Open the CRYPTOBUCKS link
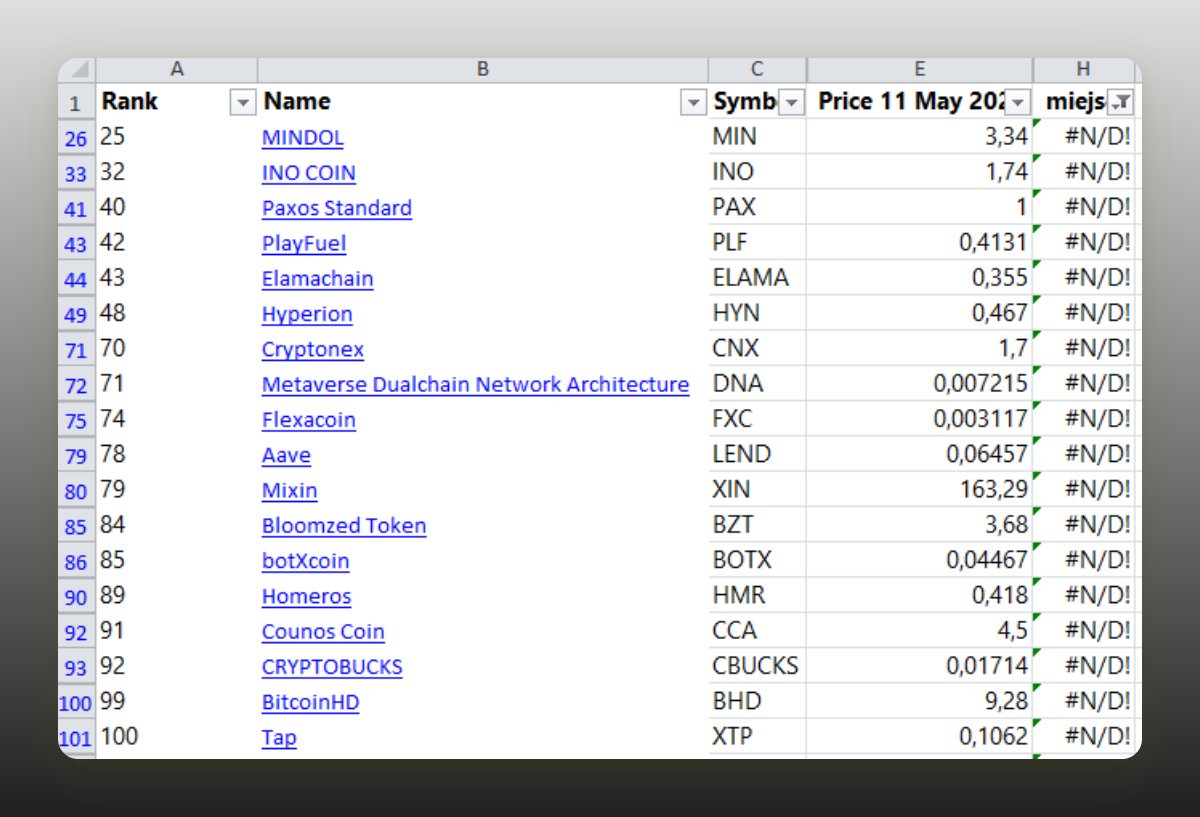Image resolution: width=1200 pixels, height=817 pixels. tap(332, 667)
